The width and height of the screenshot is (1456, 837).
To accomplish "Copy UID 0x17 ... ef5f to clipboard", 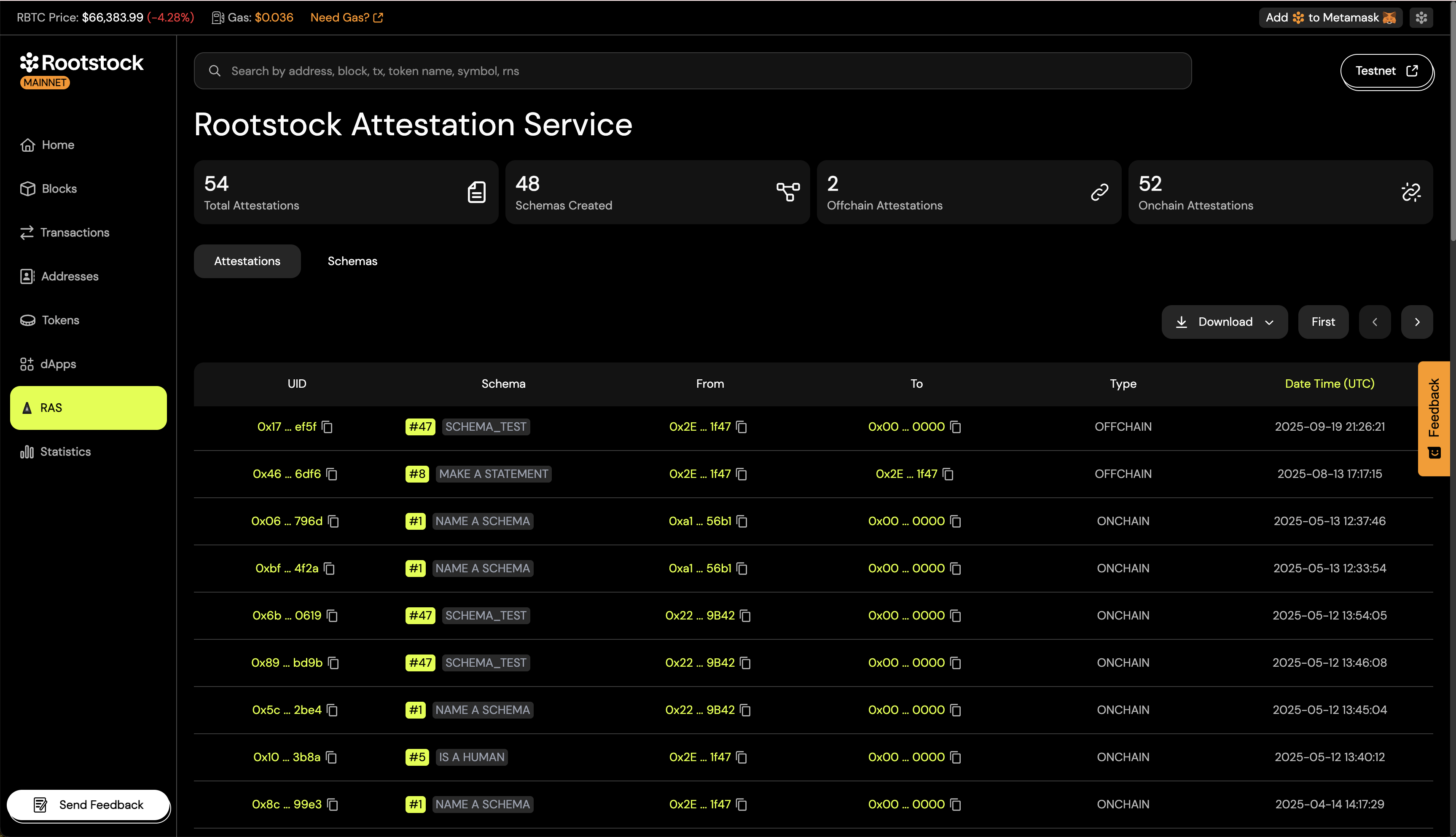I will (x=327, y=427).
